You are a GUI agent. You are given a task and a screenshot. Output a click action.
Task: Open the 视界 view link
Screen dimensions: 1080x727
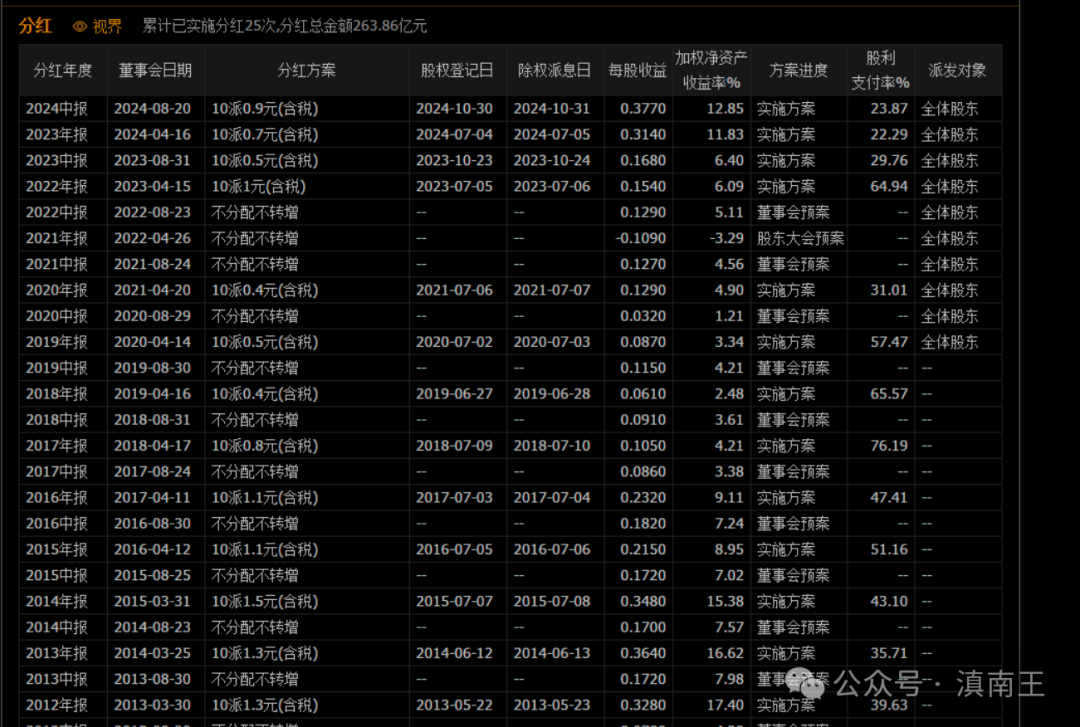point(107,26)
